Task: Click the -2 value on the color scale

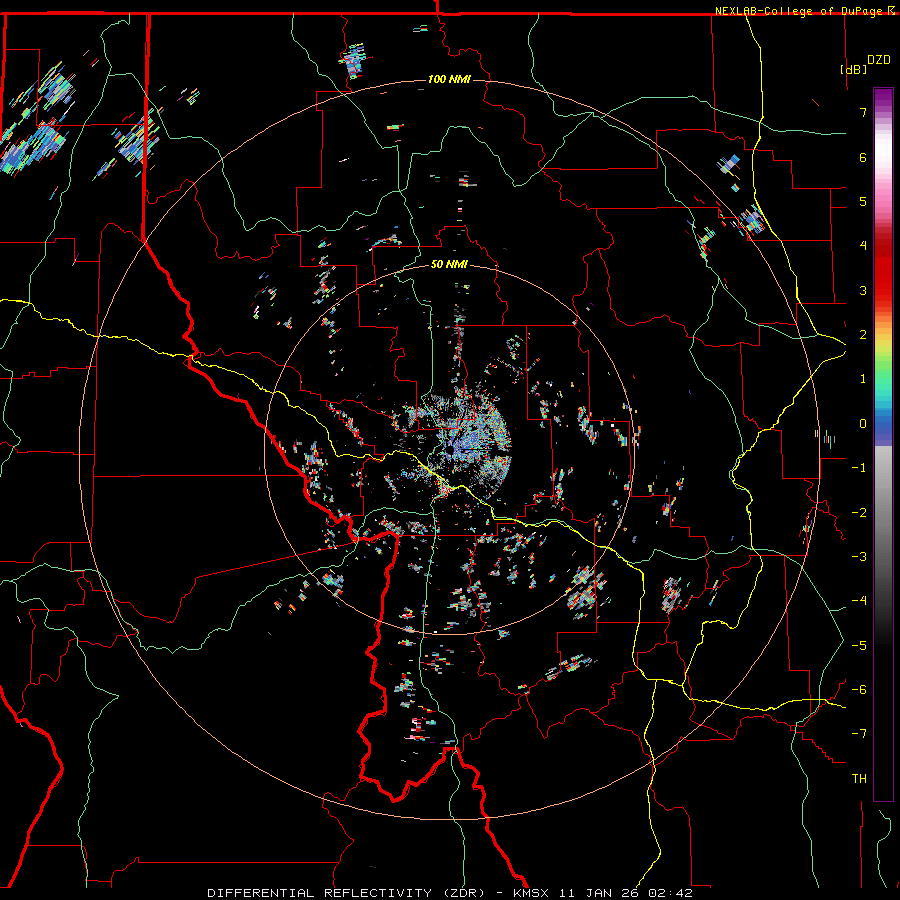Action: click(x=859, y=513)
